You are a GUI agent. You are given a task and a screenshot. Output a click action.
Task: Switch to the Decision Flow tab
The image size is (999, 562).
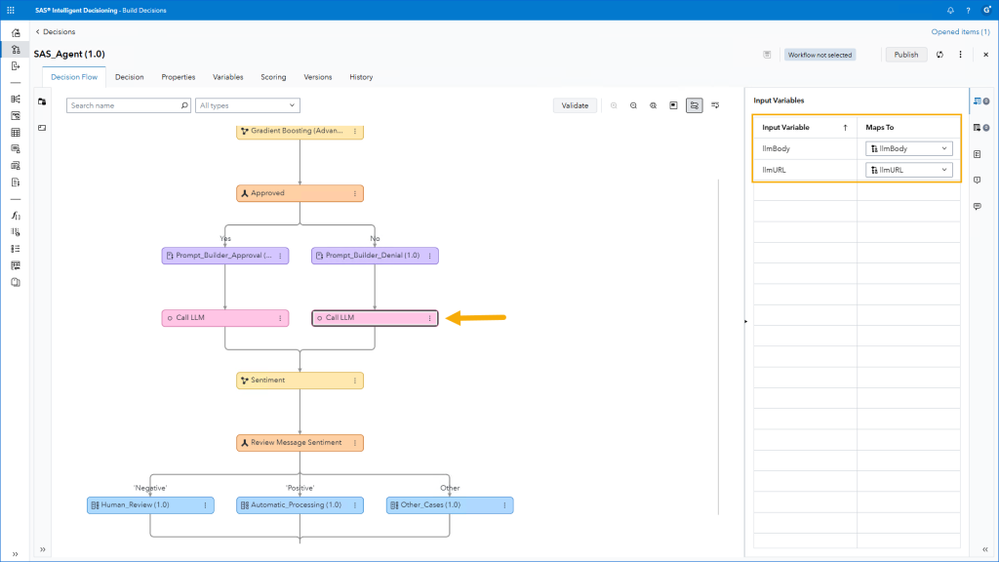pyautogui.click(x=74, y=77)
